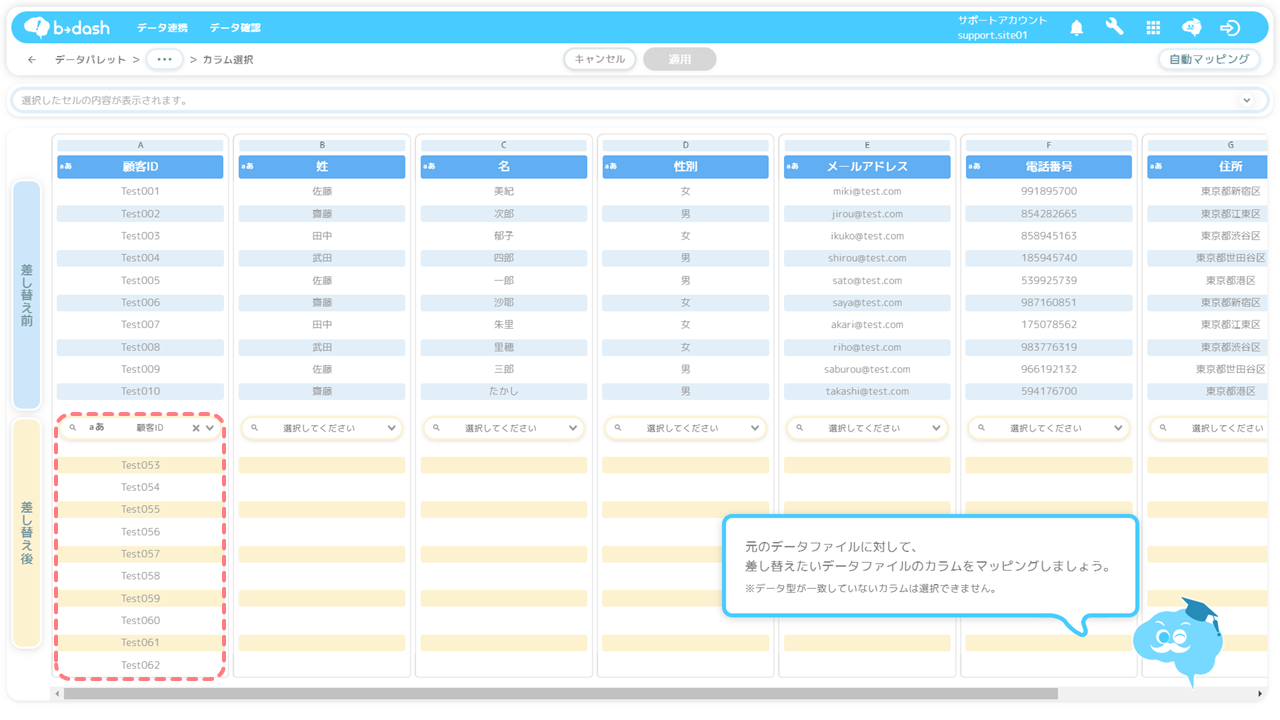The height and width of the screenshot is (720, 1280).
Task: Click the chat support mascot icon
Action: tap(1191, 28)
